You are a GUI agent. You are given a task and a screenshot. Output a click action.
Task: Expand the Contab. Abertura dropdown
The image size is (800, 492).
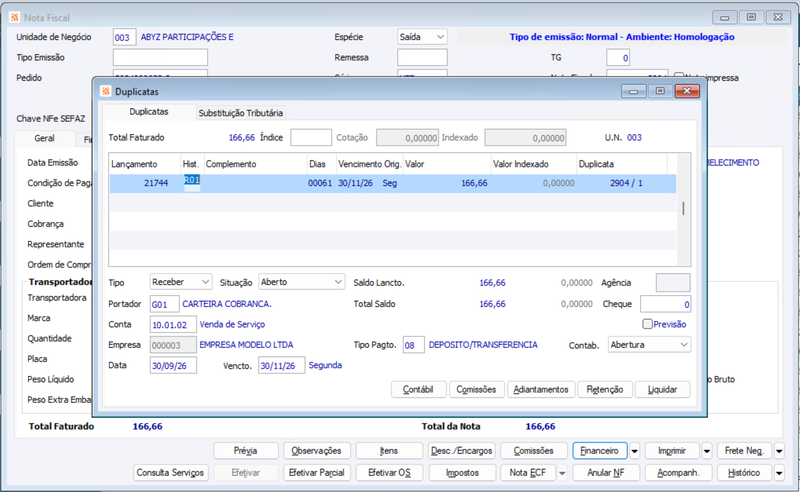tap(684, 345)
